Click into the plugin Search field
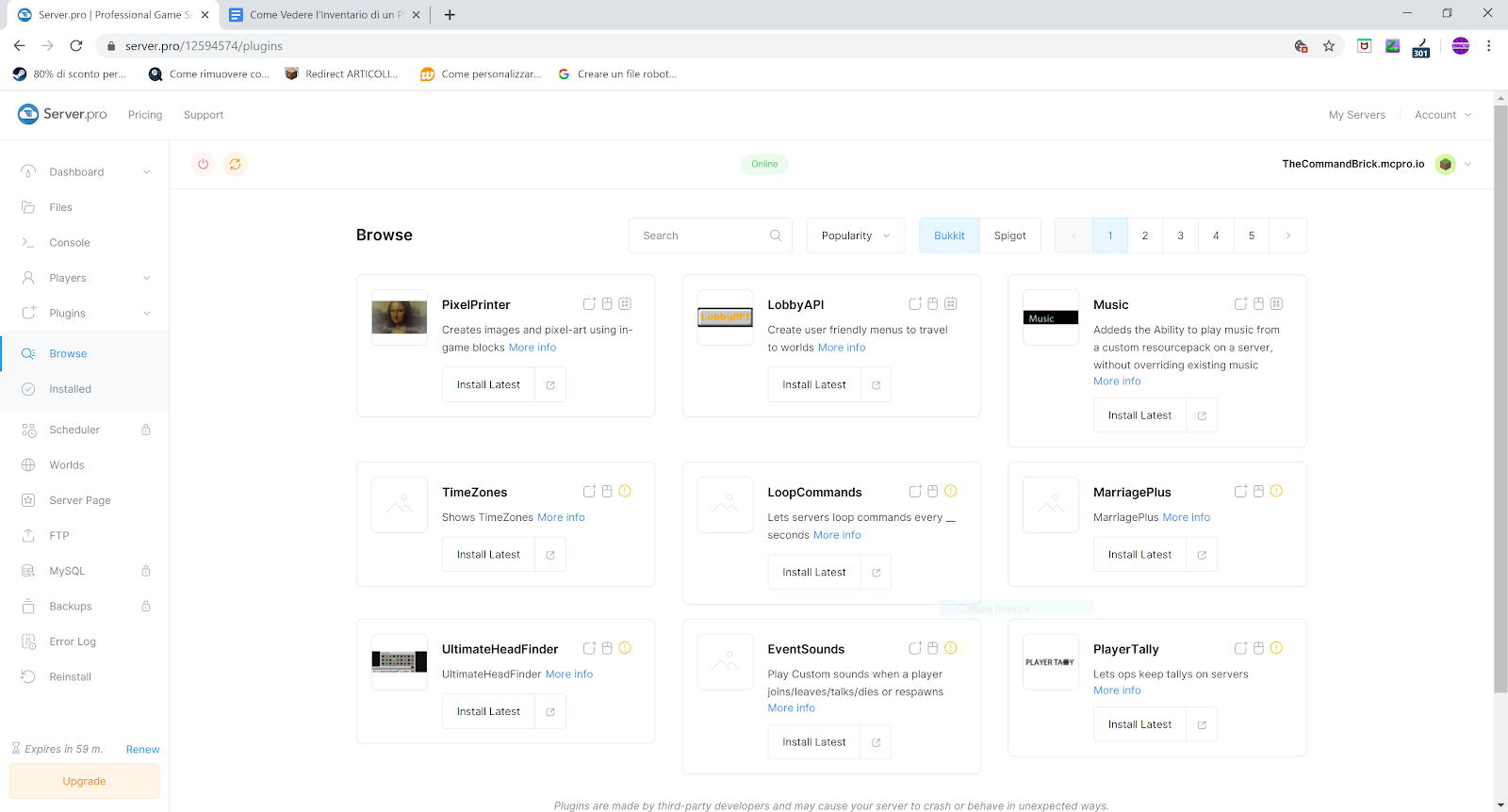The image size is (1508, 812). (x=711, y=235)
